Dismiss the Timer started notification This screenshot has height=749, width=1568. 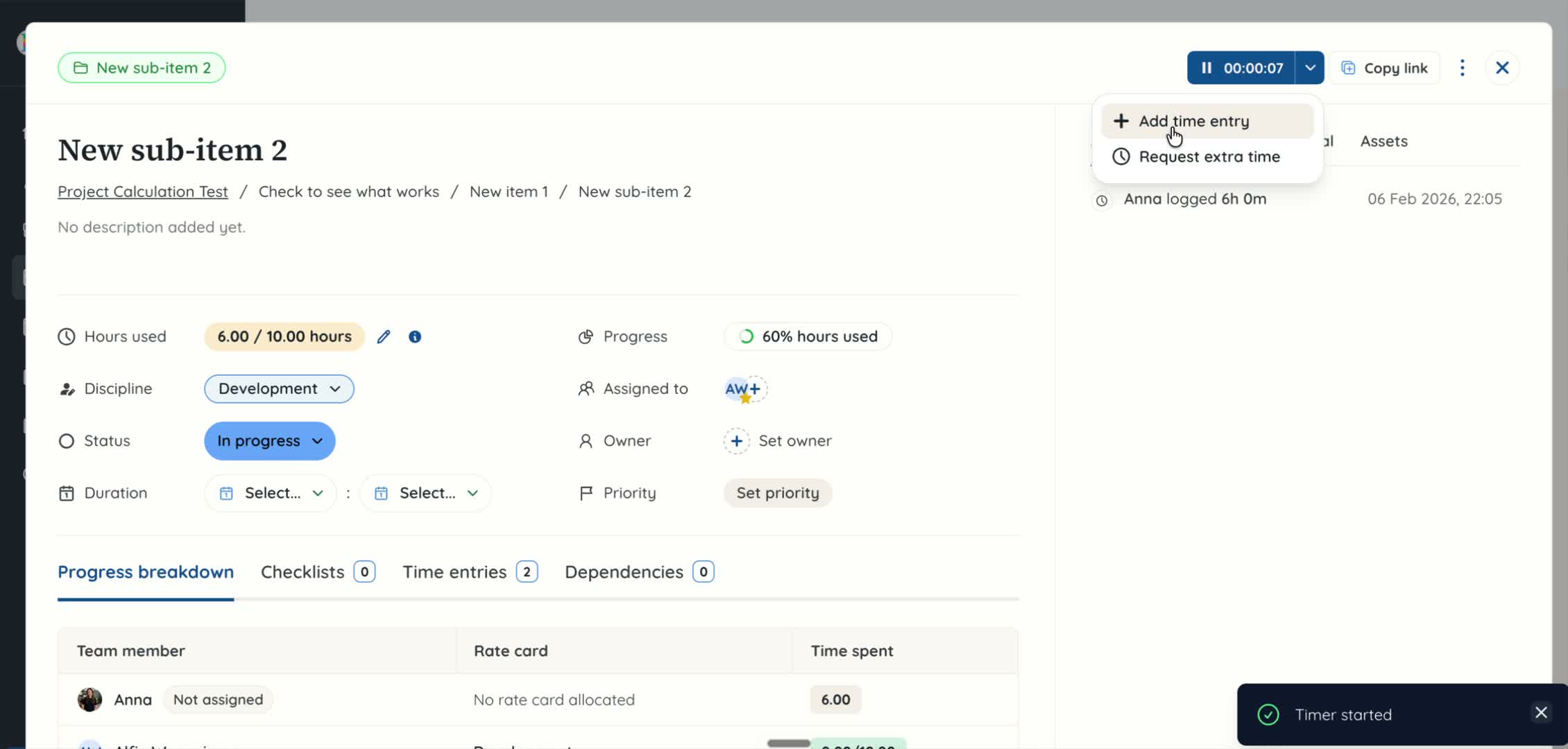click(x=1541, y=713)
